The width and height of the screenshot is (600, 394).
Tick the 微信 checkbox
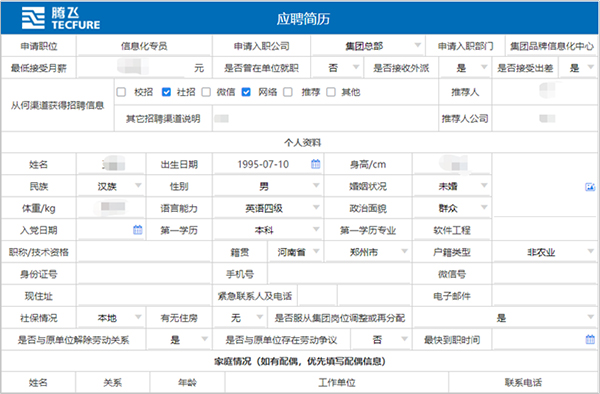click(x=206, y=92)
